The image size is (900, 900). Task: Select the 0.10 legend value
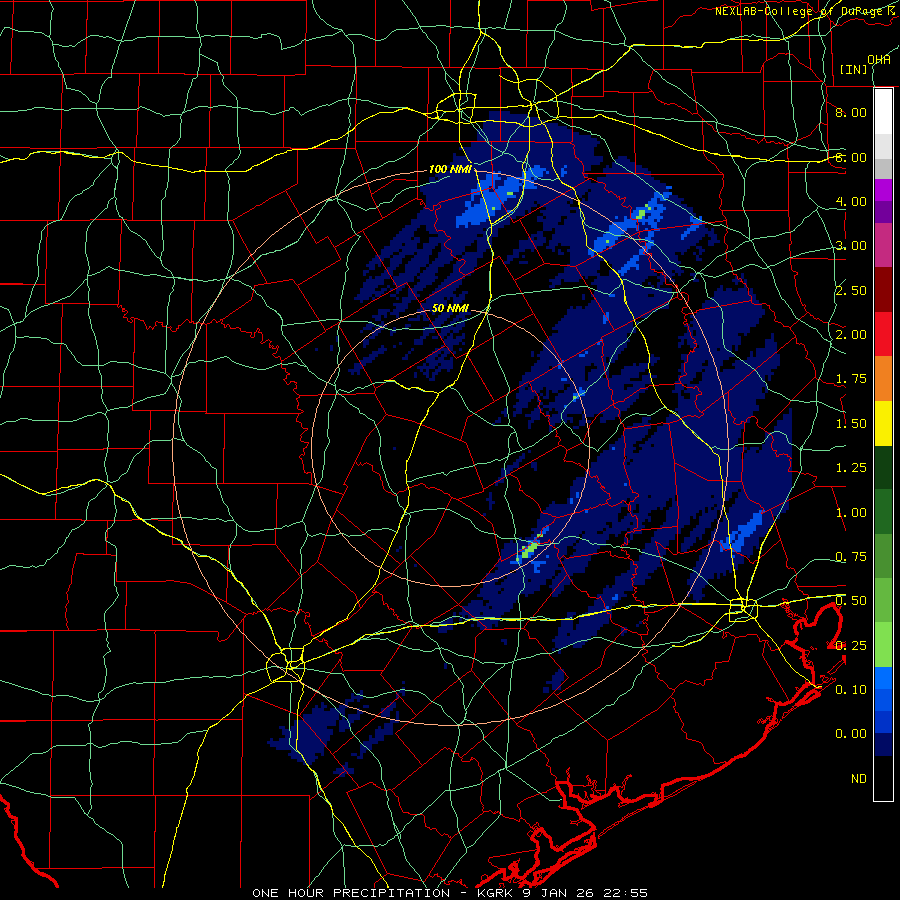(851, 690)
